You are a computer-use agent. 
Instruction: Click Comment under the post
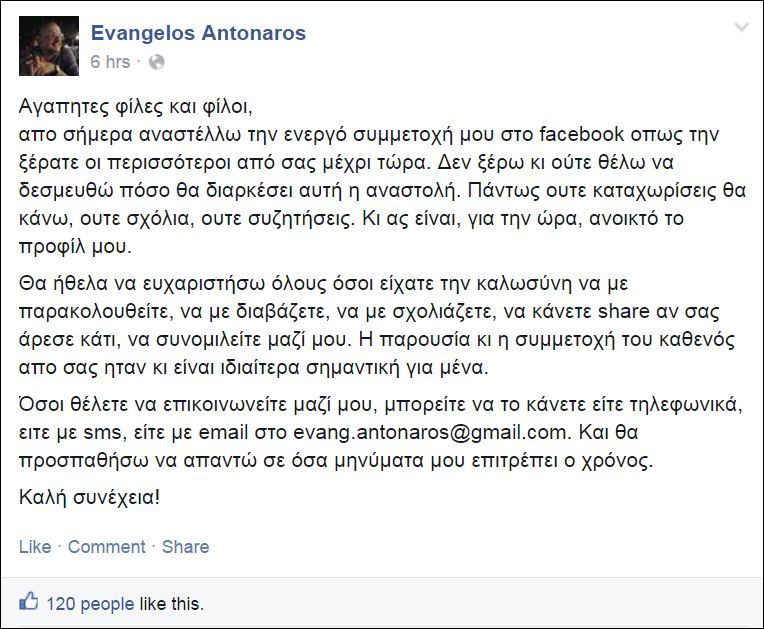[x=107, y=547]
